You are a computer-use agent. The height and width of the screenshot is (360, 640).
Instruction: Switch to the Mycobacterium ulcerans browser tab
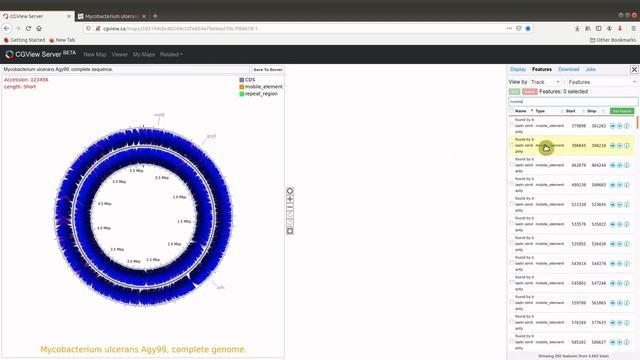112,16
